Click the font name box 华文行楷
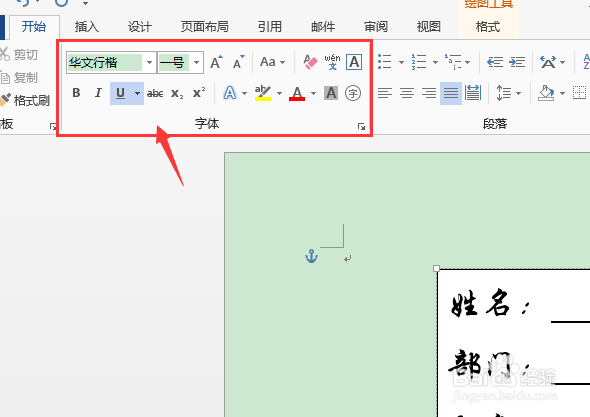The width and height of the screenshot is (590, 417). click(105, 62)
